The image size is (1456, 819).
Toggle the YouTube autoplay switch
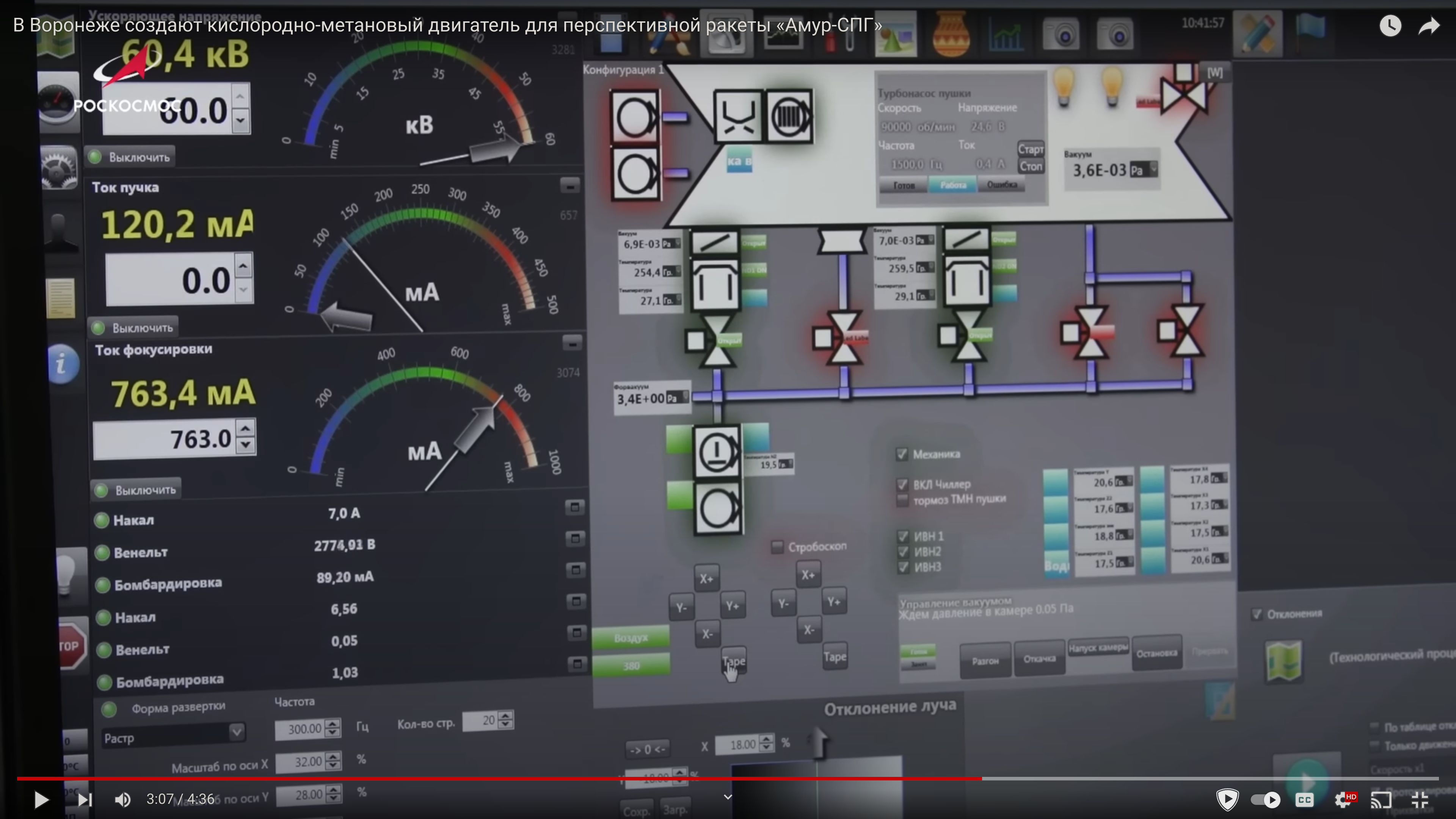[1266, 799]
